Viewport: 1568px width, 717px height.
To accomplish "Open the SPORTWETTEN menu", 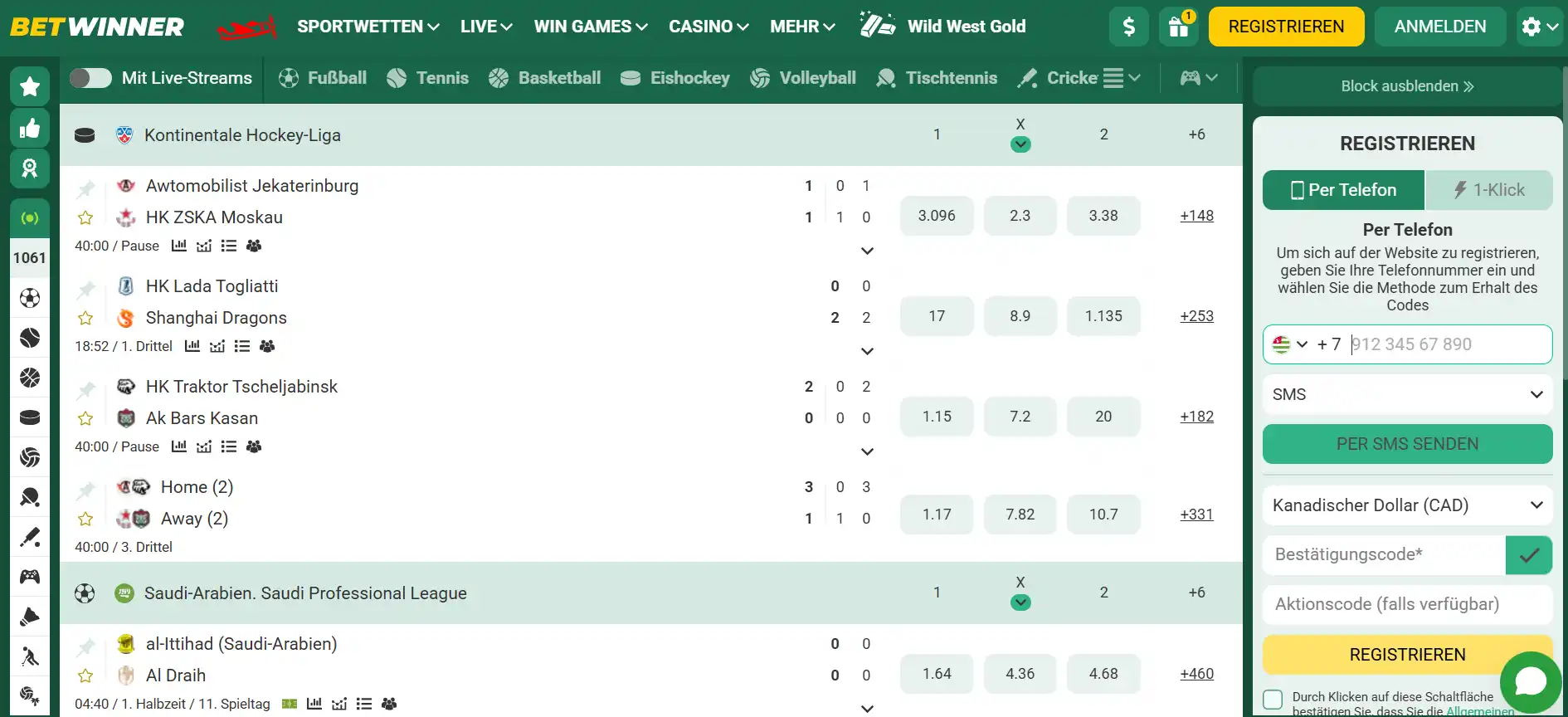I will (368, 27).
